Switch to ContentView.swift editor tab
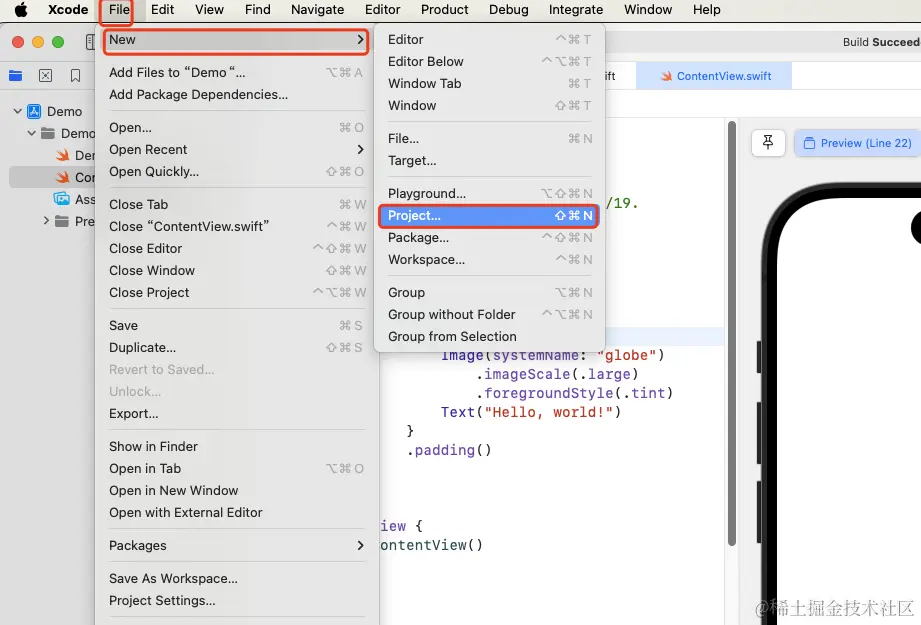921x625 pixels. 714,76
